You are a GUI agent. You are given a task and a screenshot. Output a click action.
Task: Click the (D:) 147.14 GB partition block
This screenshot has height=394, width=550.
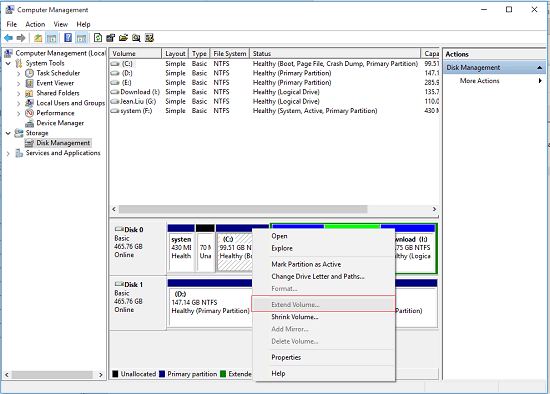[x=210, y=304]
